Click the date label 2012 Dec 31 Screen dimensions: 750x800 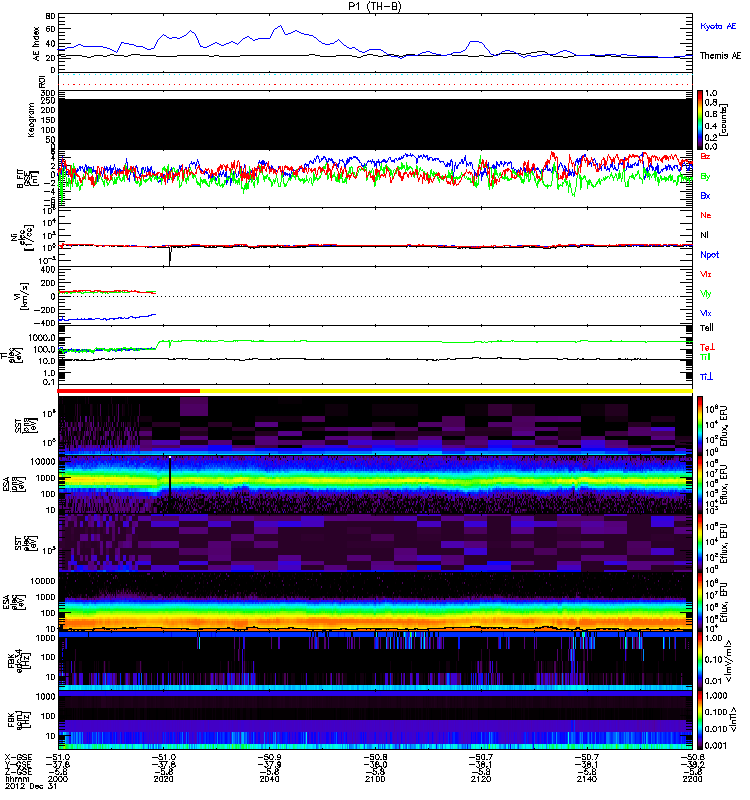tap(31, 786)
